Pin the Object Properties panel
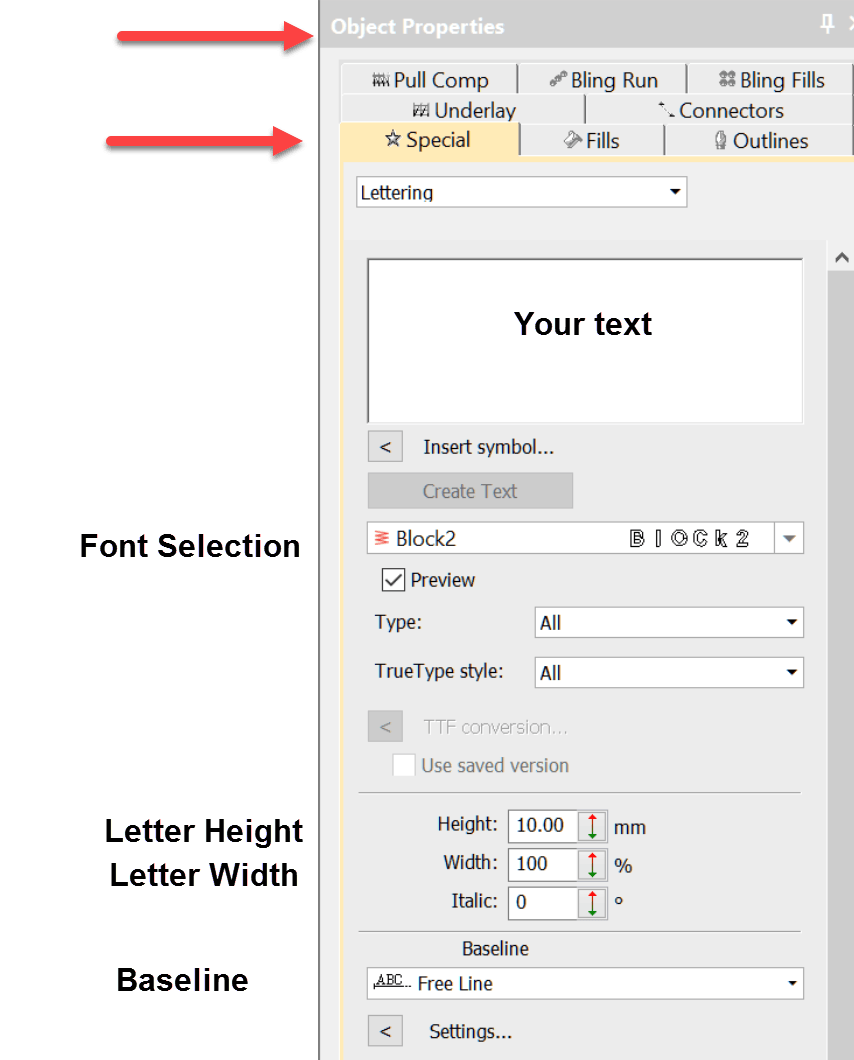 (827, 25)
